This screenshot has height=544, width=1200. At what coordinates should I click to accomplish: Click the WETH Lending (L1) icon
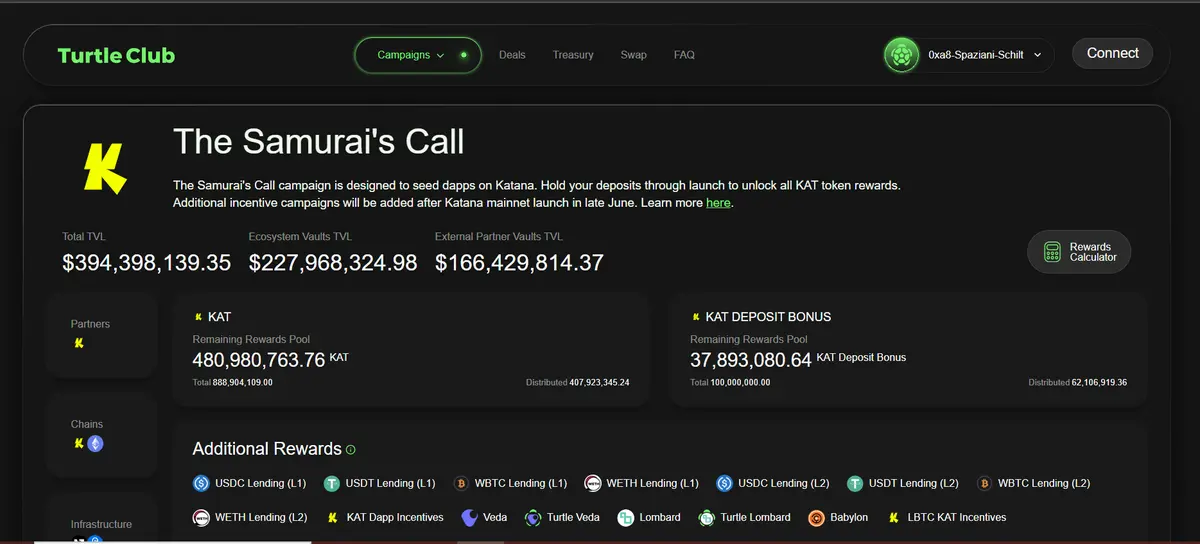click(x=593, y=483)
